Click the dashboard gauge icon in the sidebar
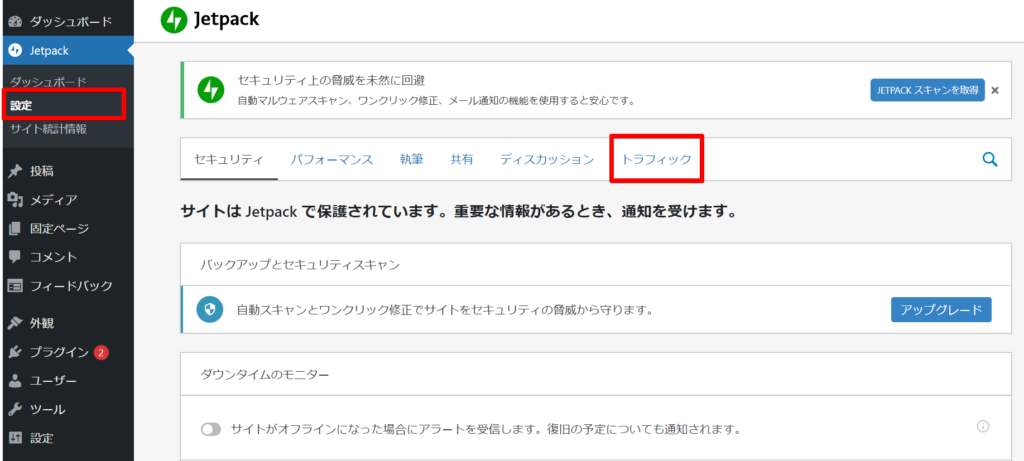This screenshot has height=461, width=1024. click(x=15, y=22)
